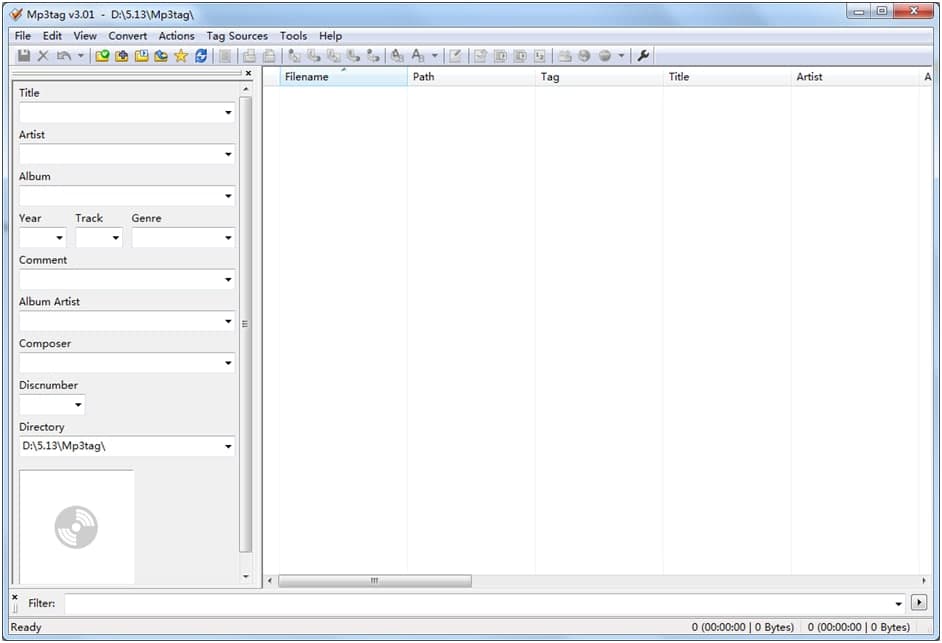Click the Undo arrow icon in toolbar
Screen dimensions: 942x643
(x=64, y=56)
